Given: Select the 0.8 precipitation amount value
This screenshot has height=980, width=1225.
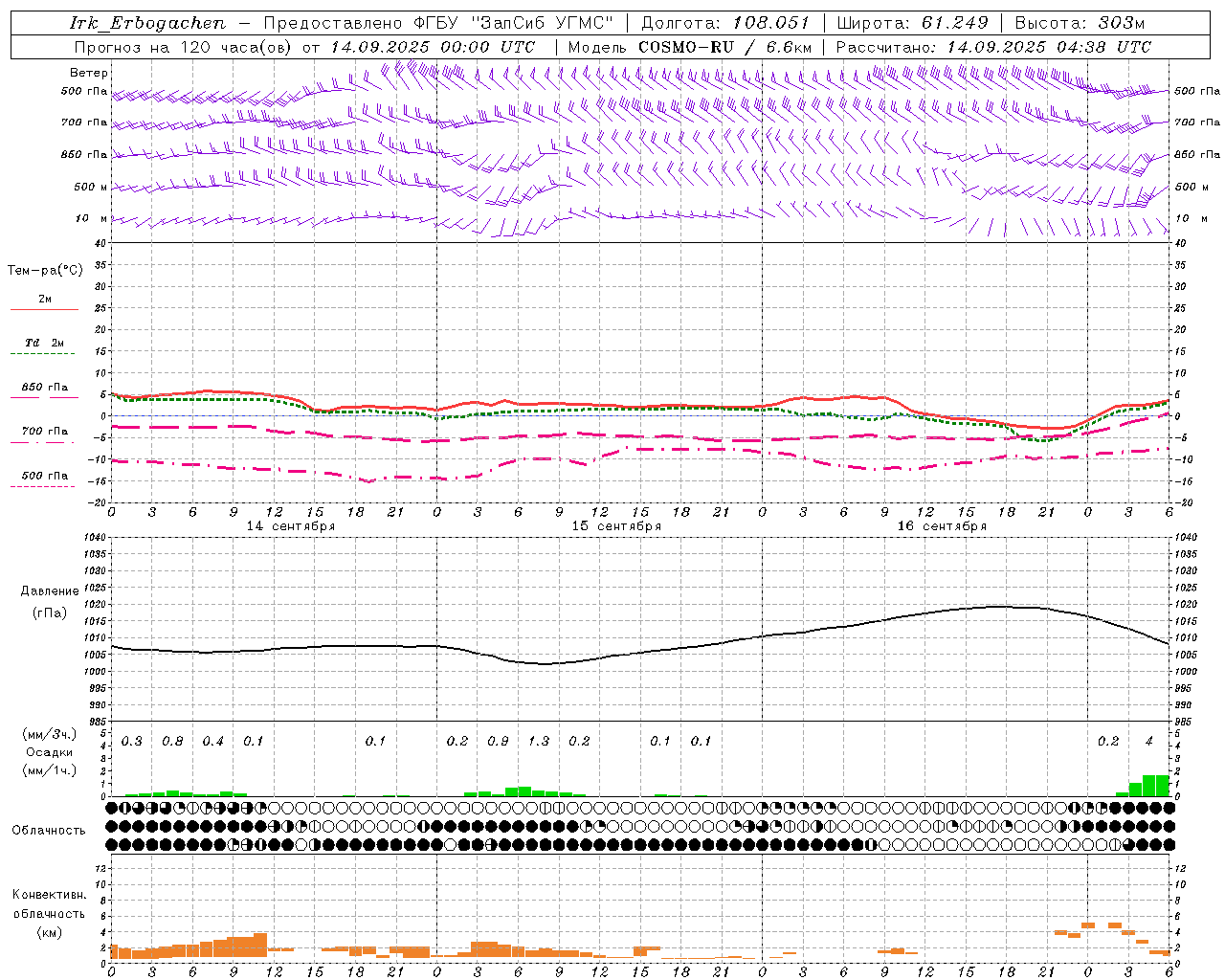Looking at the screenshot, I should click(x=172, y=741).
